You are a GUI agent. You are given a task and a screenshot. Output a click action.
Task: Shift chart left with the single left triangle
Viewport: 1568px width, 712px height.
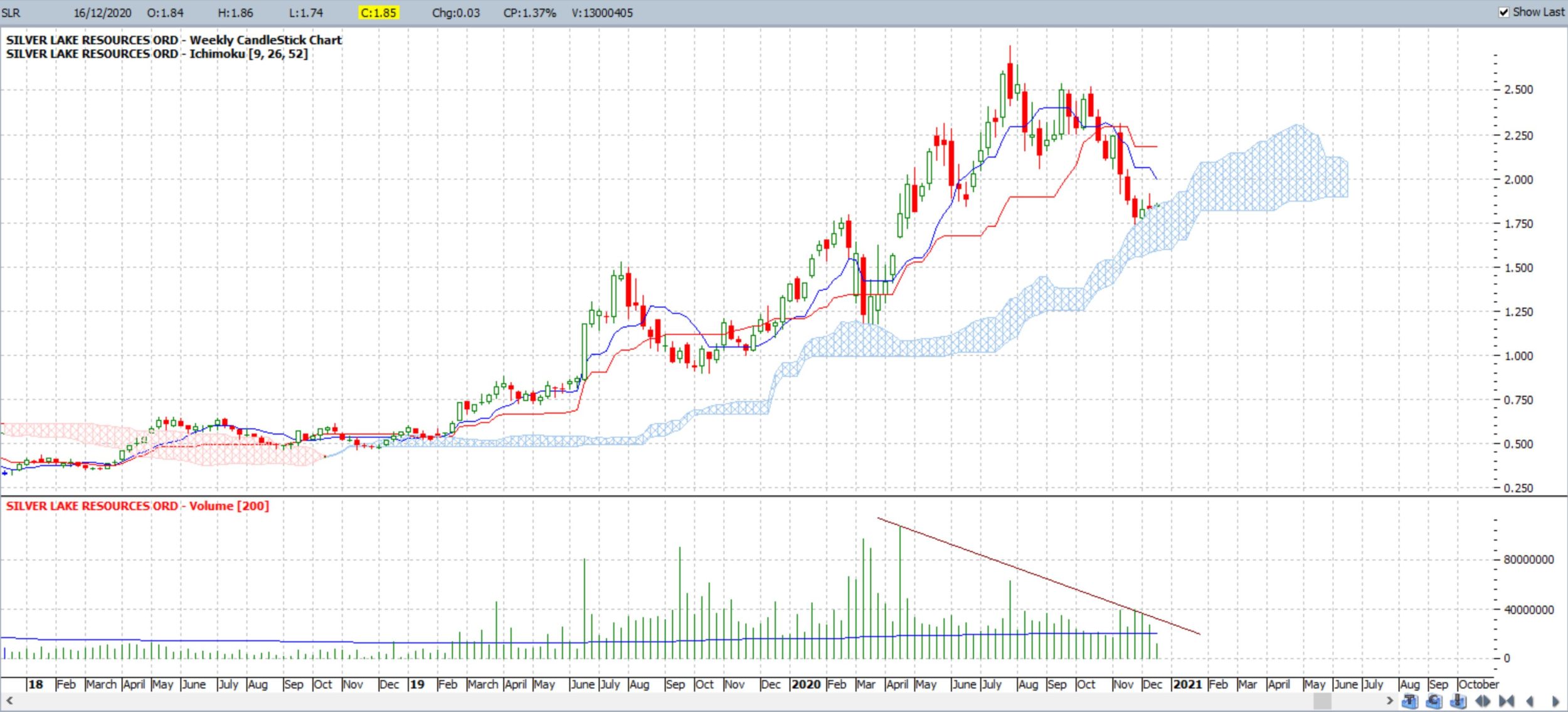1530,701
